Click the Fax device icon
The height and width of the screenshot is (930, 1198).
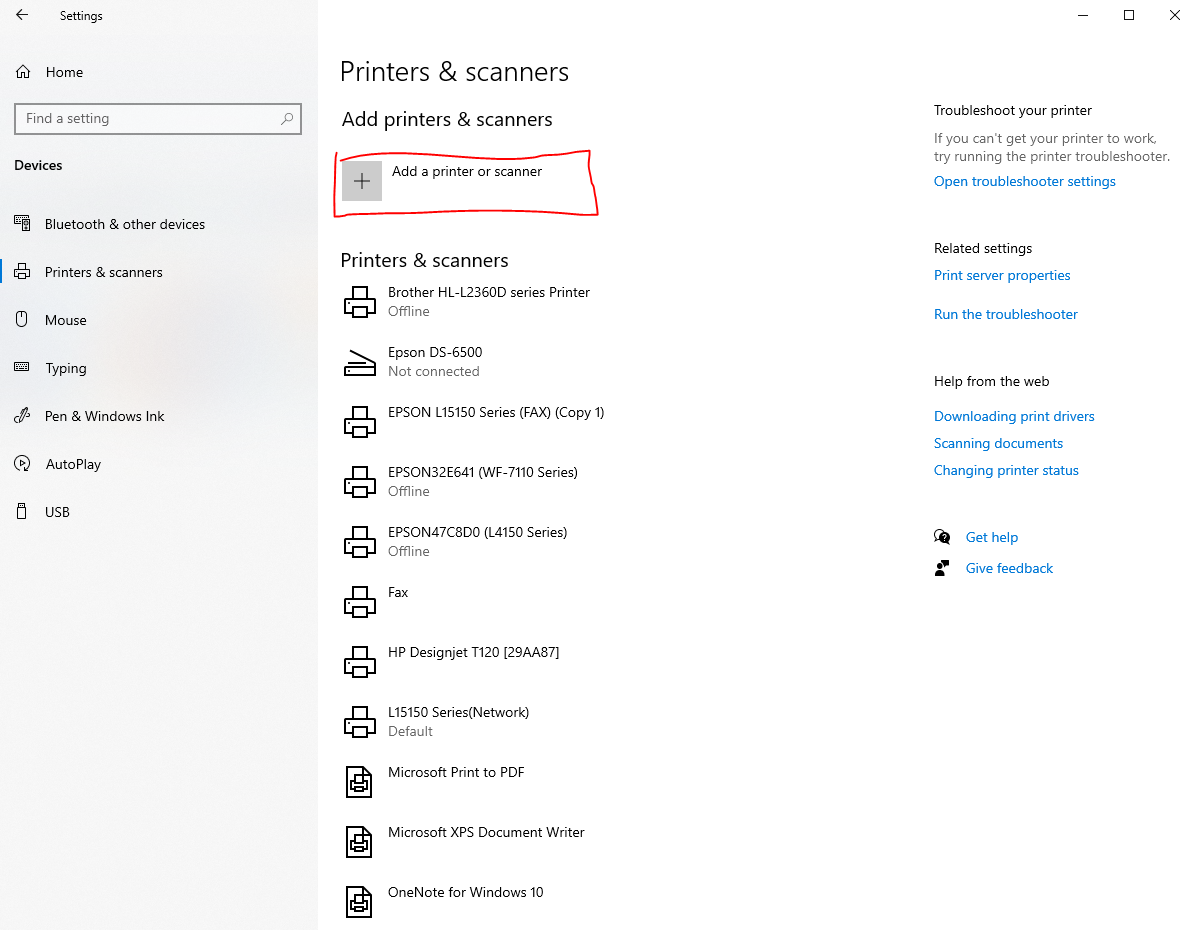[359, 601]
